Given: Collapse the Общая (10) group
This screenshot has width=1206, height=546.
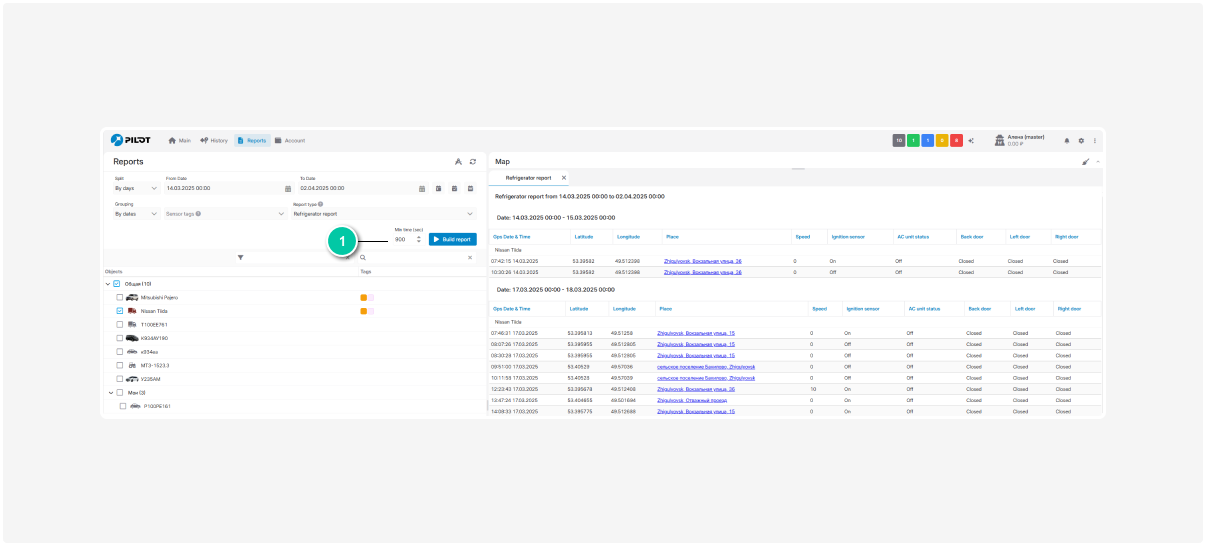Looking at the screenshot, I should tap(108, 284).
